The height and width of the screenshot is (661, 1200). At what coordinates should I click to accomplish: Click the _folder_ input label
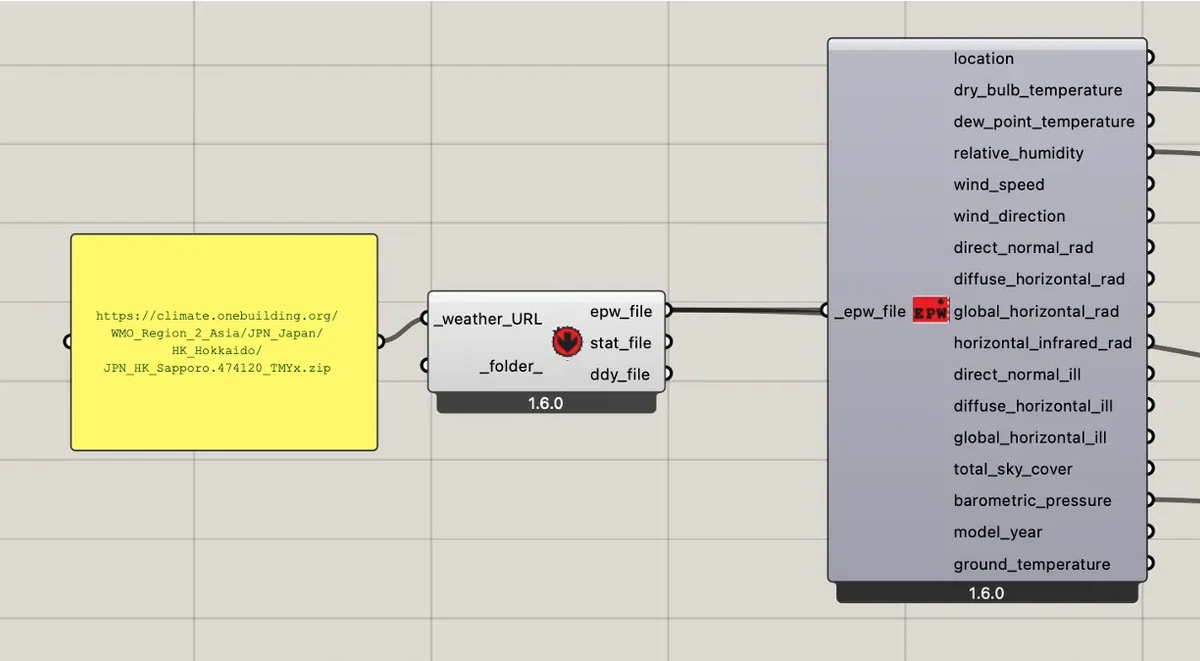[511, 366]
